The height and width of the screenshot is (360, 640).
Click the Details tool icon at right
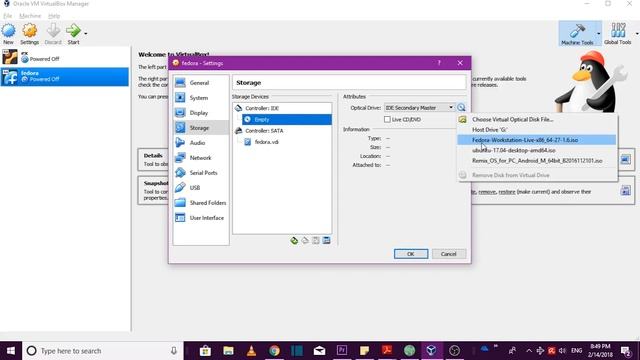(625, 160)
